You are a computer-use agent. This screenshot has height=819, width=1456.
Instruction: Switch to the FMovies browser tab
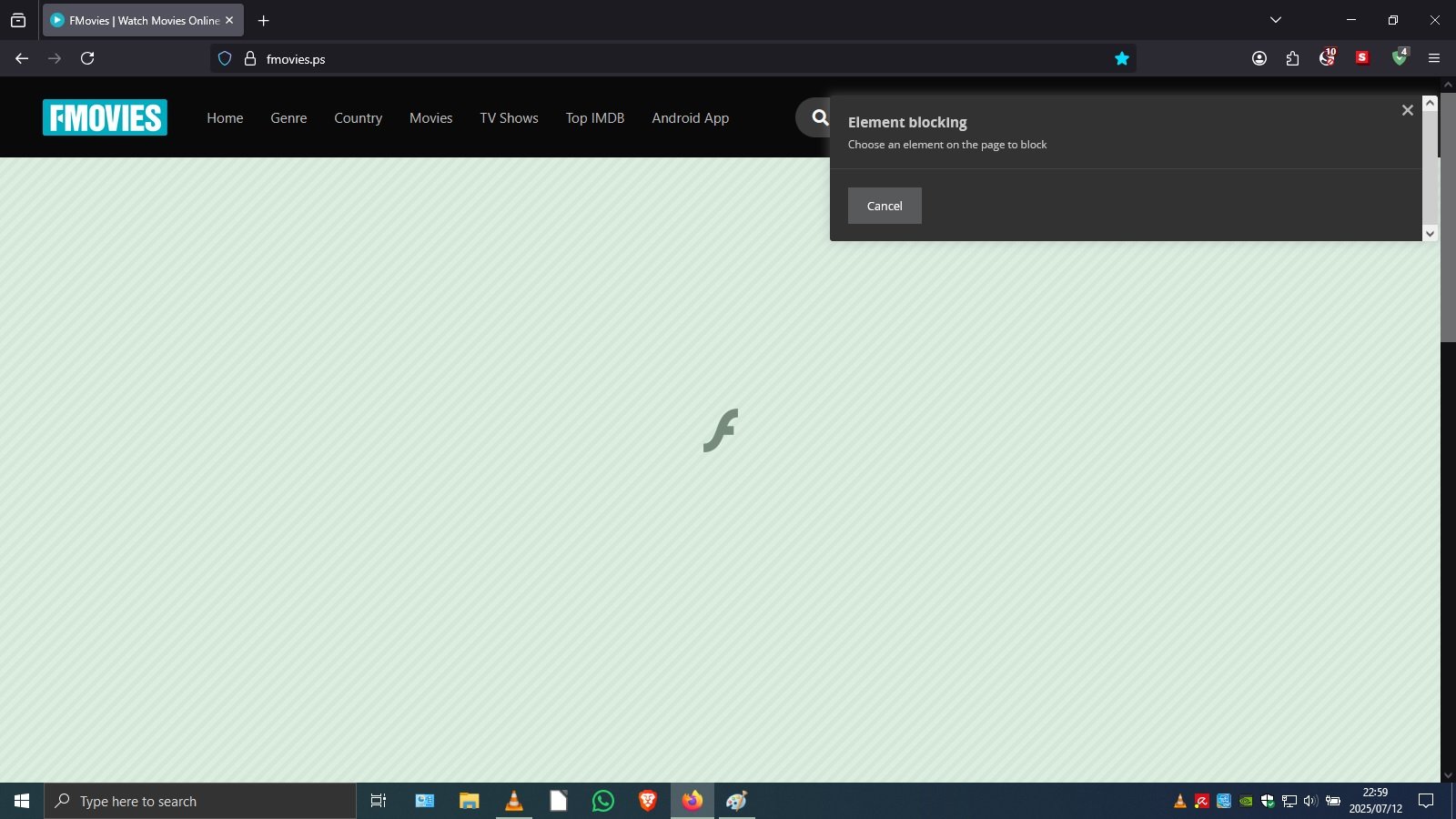(136, 20)
